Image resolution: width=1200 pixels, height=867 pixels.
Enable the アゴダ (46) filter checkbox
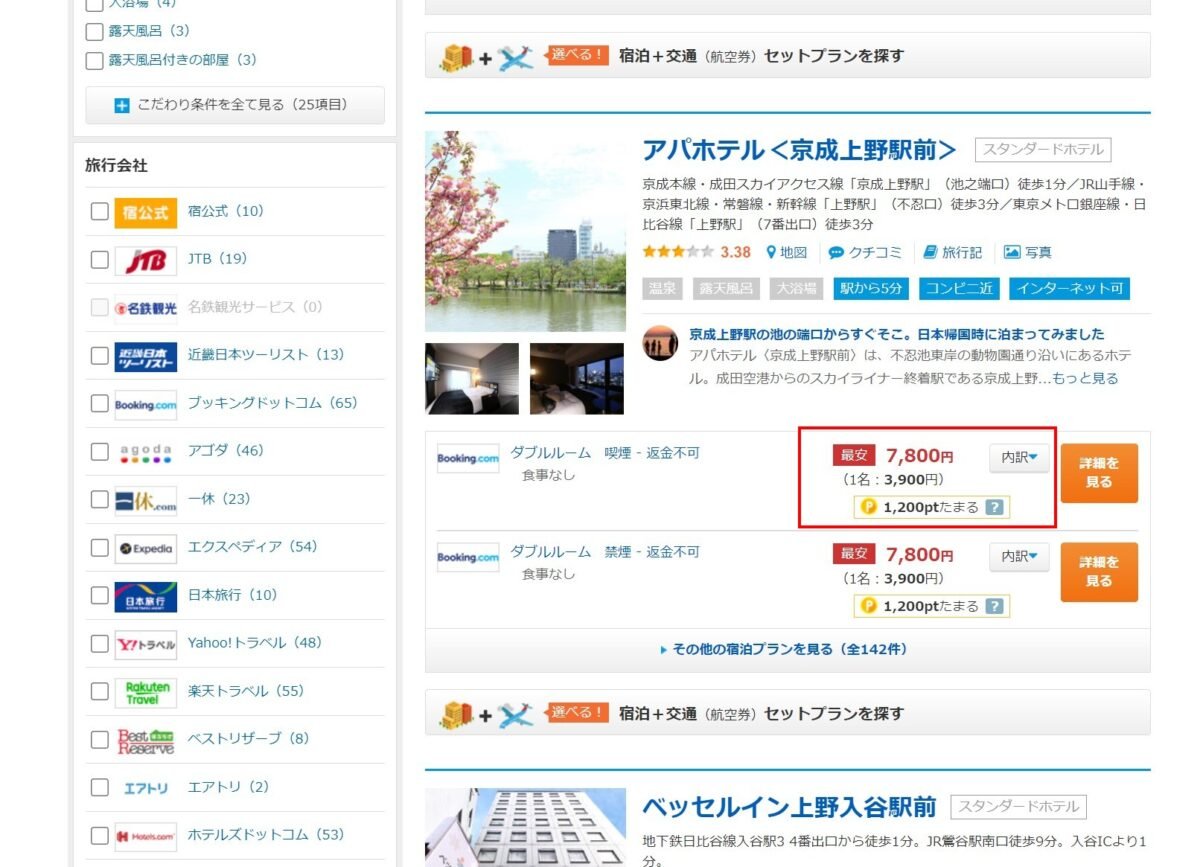(100, 452)
